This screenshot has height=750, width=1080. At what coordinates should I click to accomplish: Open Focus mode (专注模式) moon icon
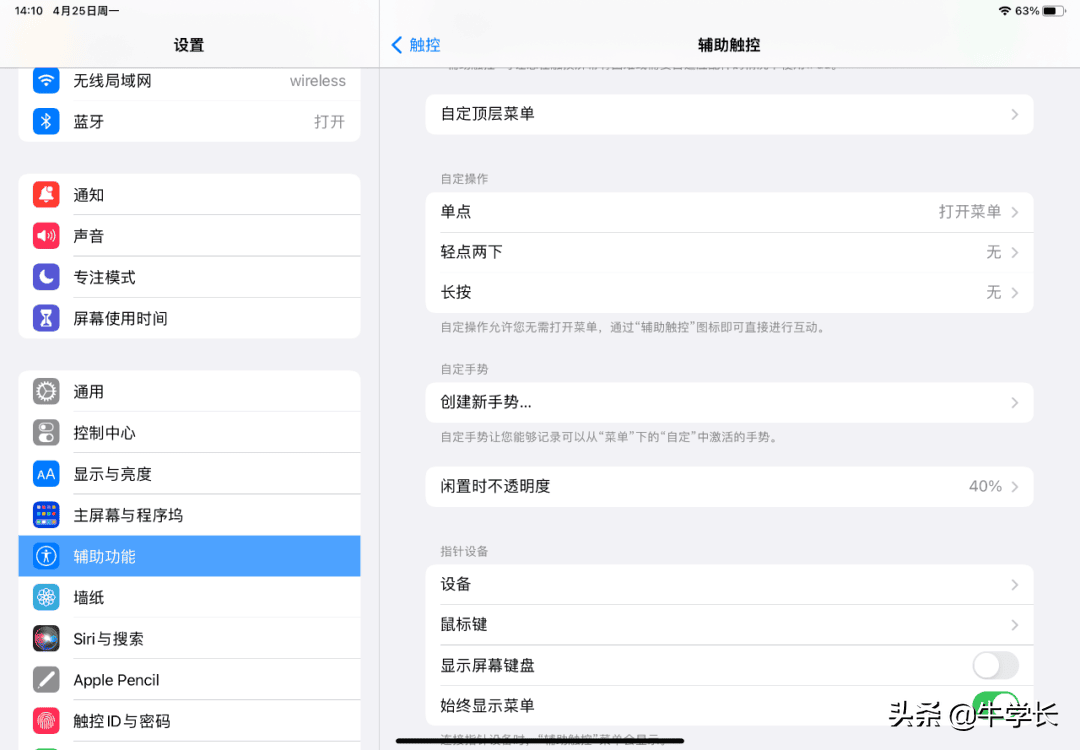coord(46,277)
